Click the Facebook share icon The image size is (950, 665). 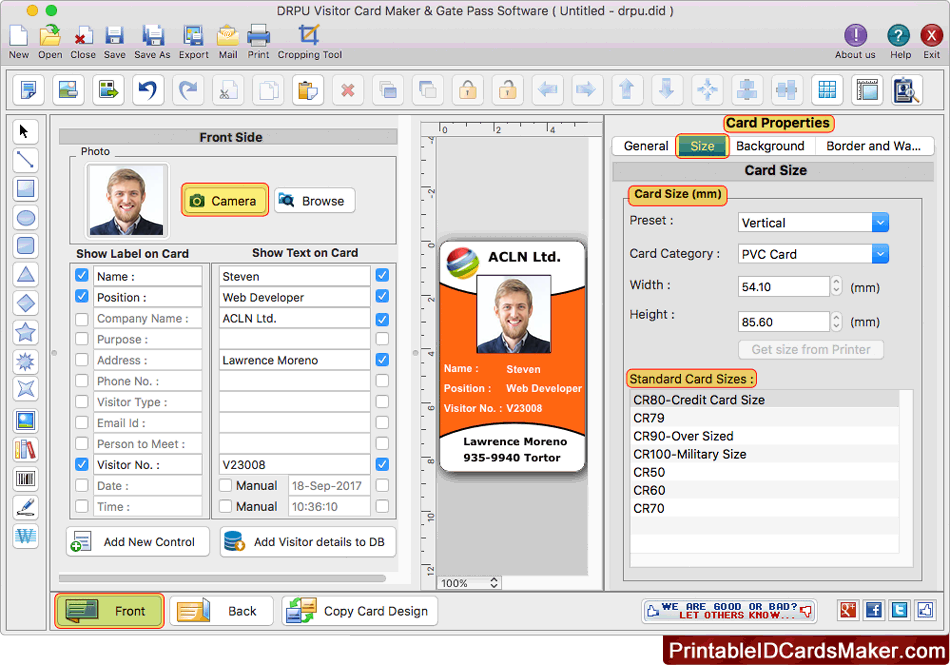[874, 610]
